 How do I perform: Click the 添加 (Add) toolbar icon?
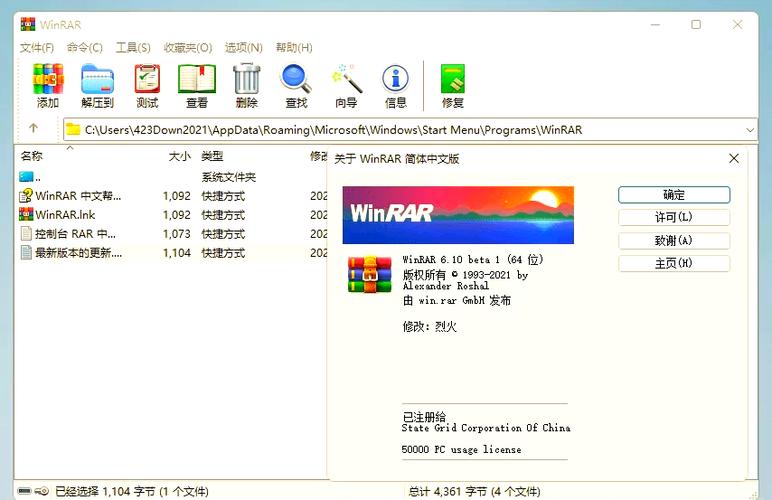pos(48,79)
